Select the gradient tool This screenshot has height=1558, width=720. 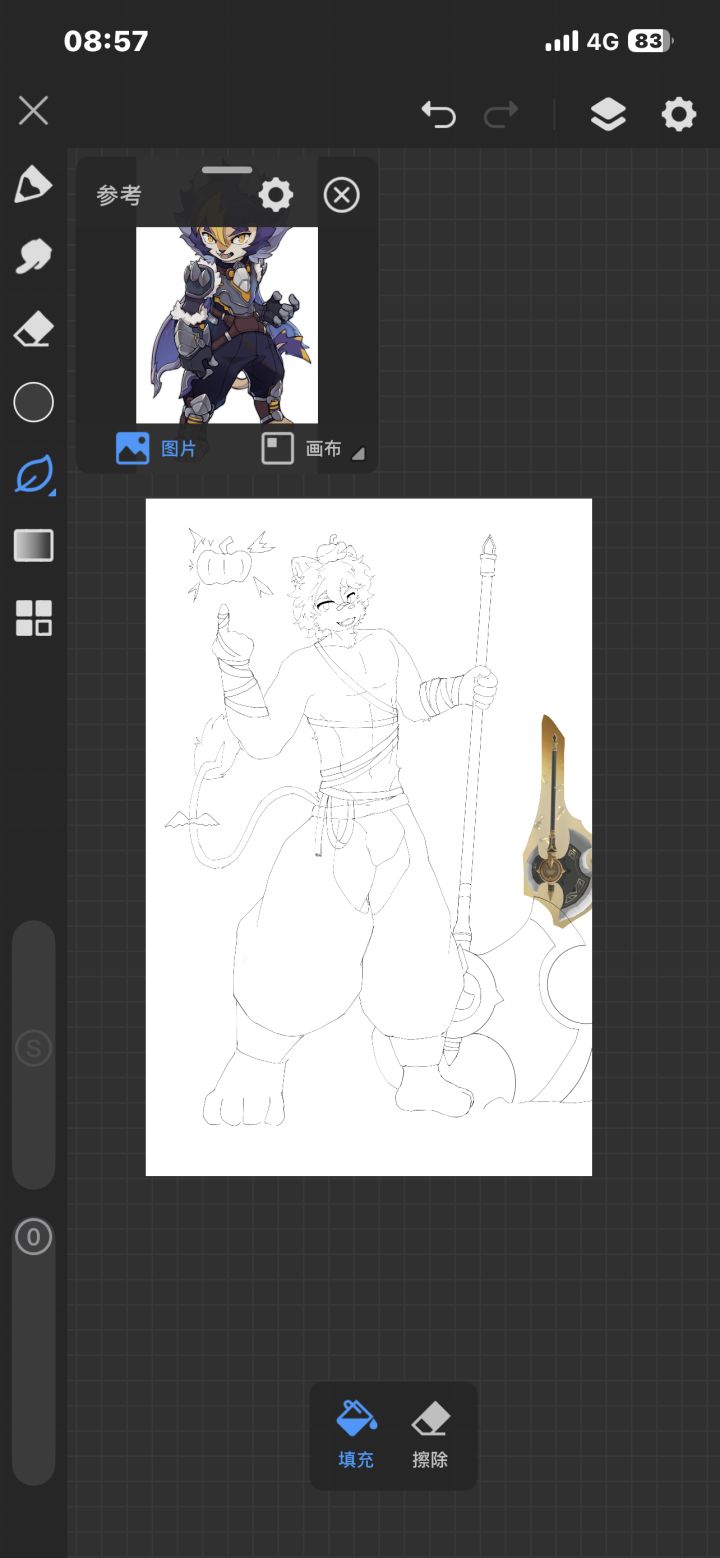[x=33, y=546]
